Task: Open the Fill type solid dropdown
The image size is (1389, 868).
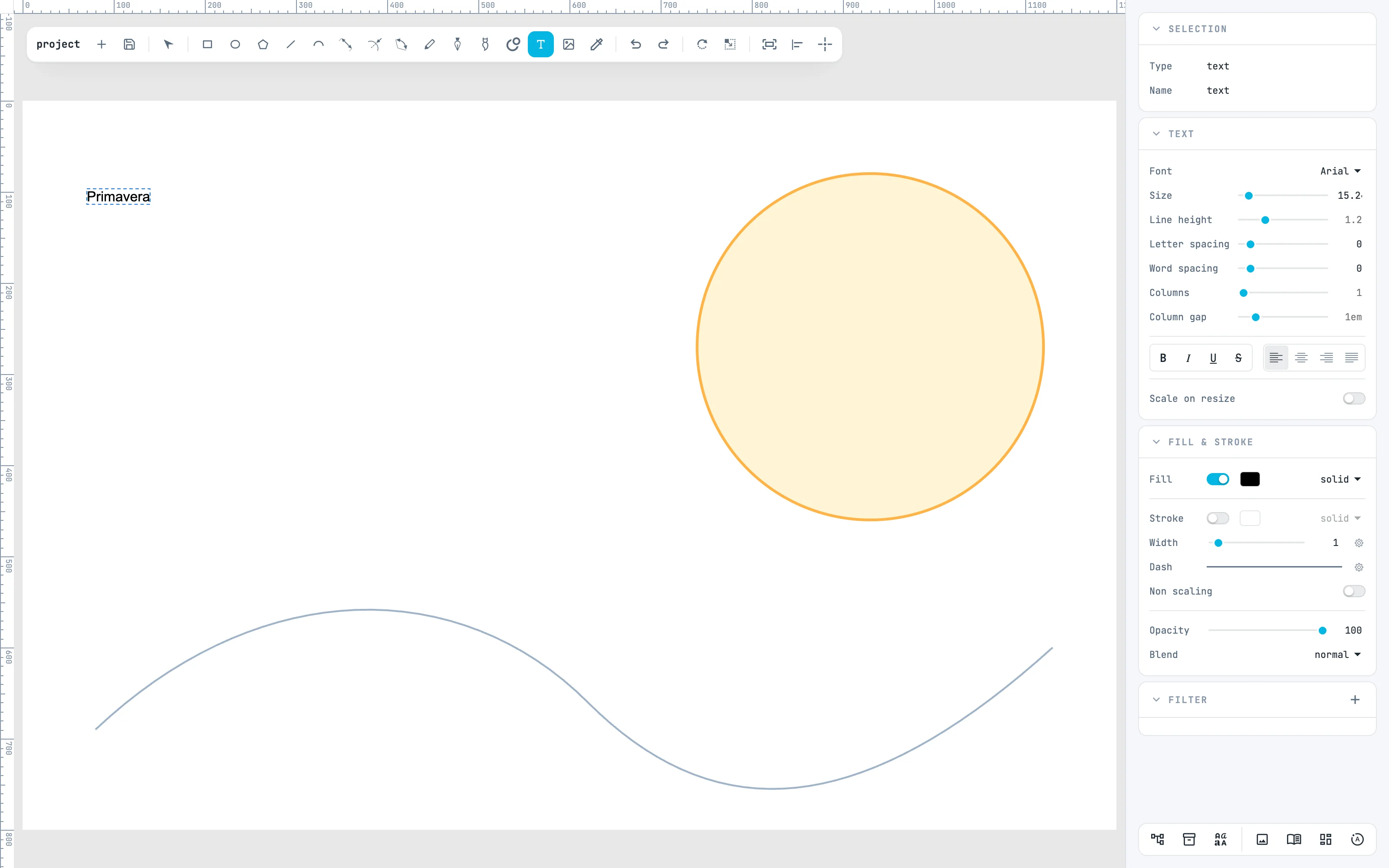Action: point(1340,479)
